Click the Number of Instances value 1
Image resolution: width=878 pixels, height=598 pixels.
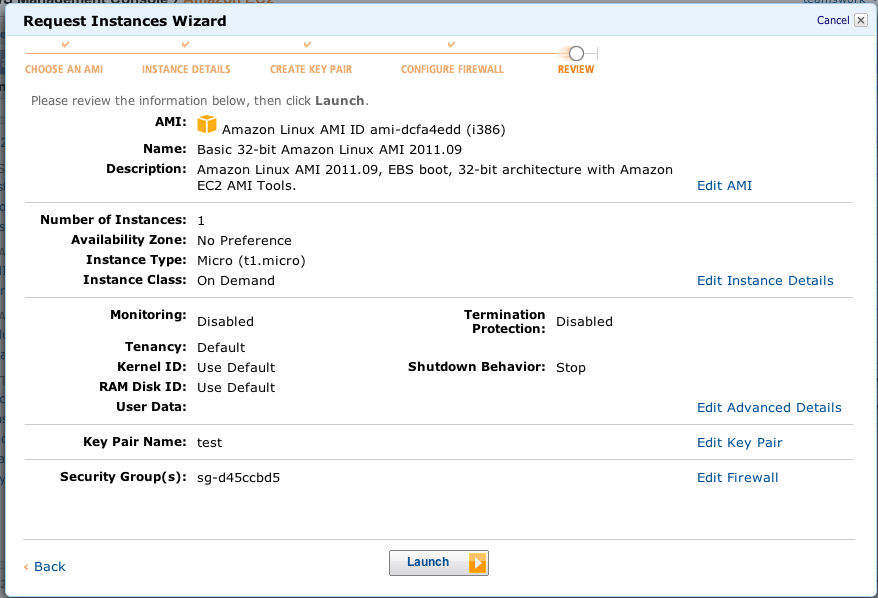(x=201, y=221)
